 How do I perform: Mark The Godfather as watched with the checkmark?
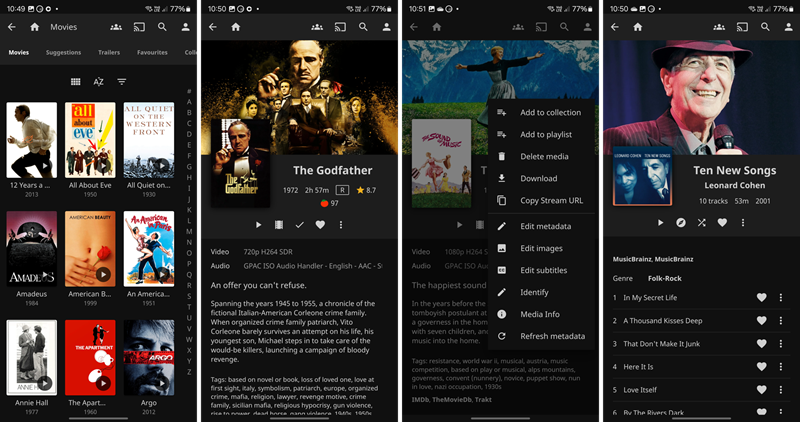coord(299,225)
